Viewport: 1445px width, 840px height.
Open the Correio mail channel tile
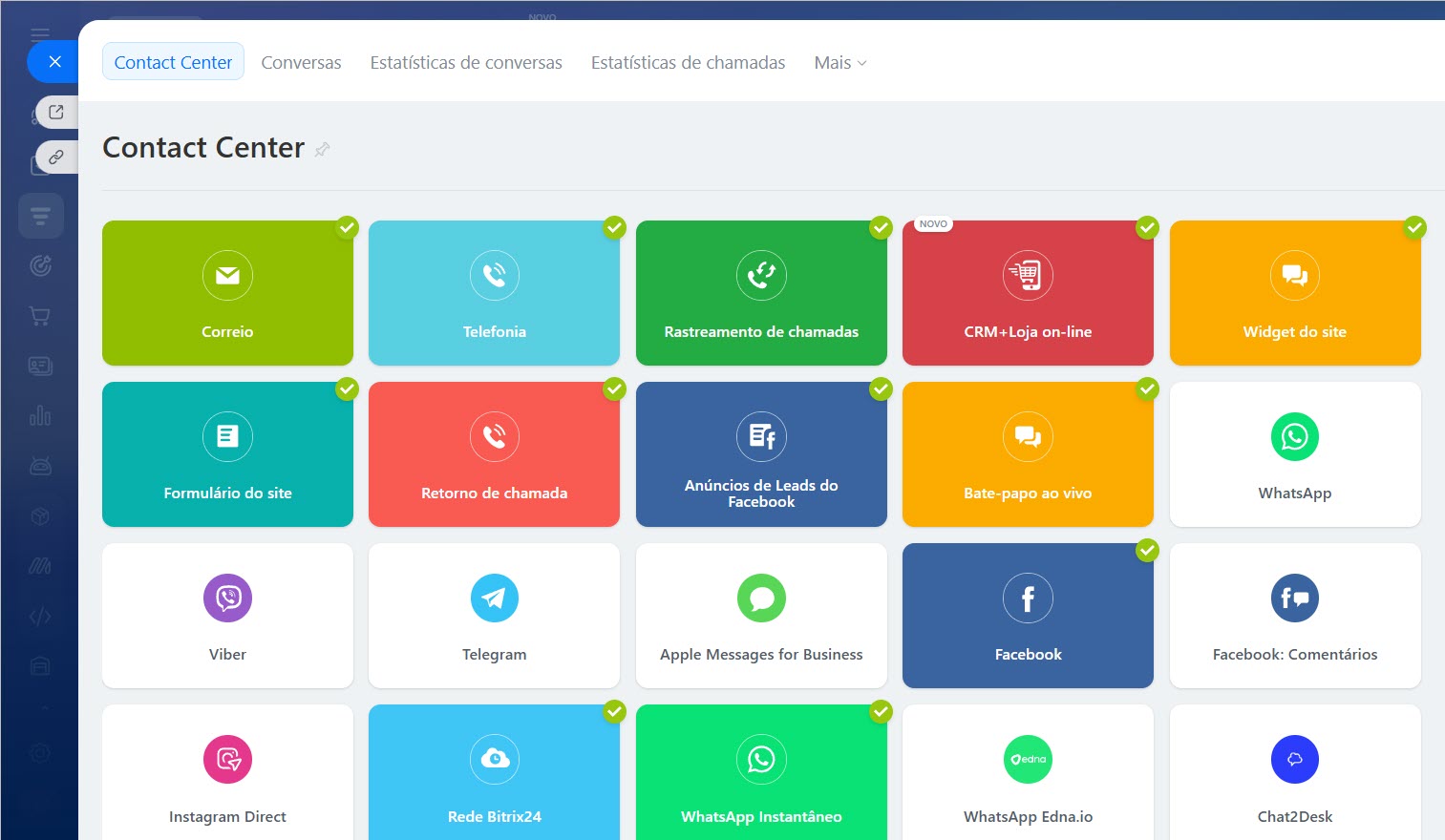(x=227, y=293)
